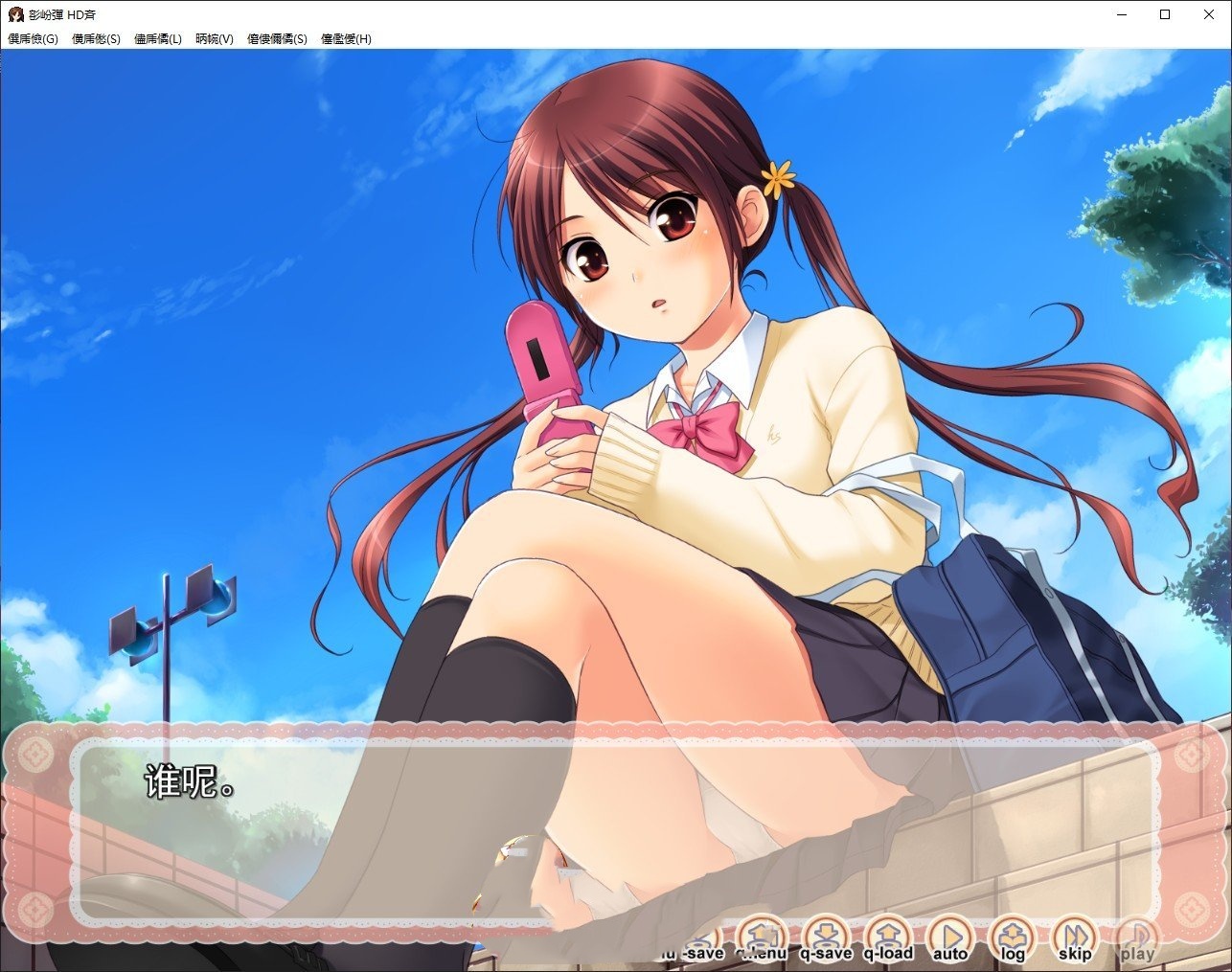Image resolution: width=1232 pixels, height=972 pixels.
Task: Maximize the game window
Action: (1165, 14)
